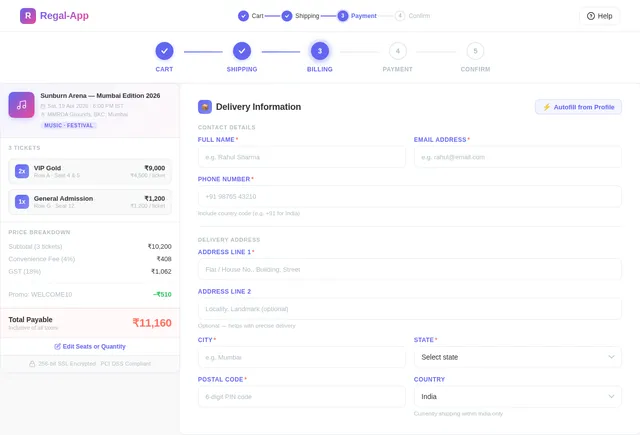
Task: Click the Postal Code field
Action: coord(302,397)
